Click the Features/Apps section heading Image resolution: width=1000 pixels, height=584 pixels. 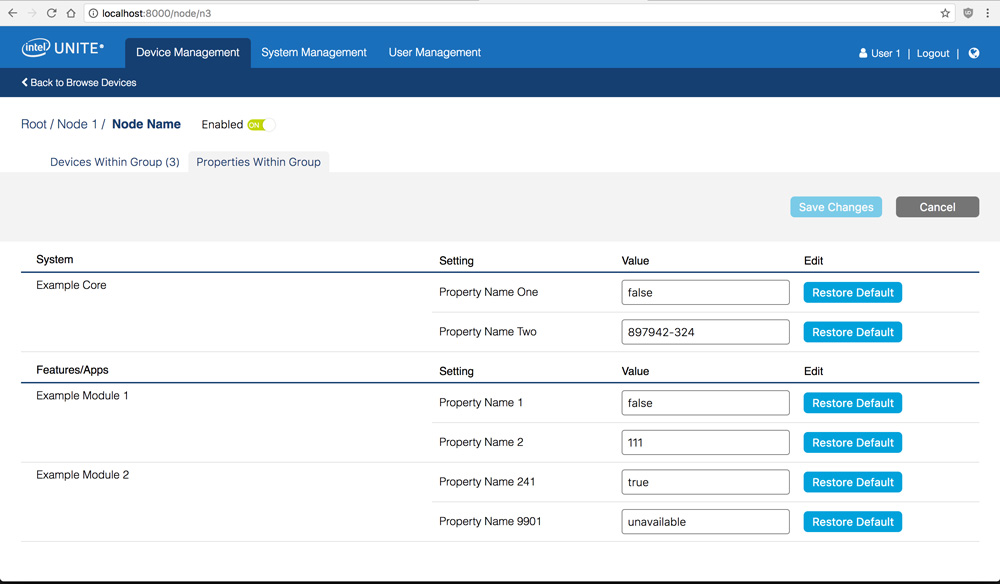pyautogui.click(x=72, y=370)
